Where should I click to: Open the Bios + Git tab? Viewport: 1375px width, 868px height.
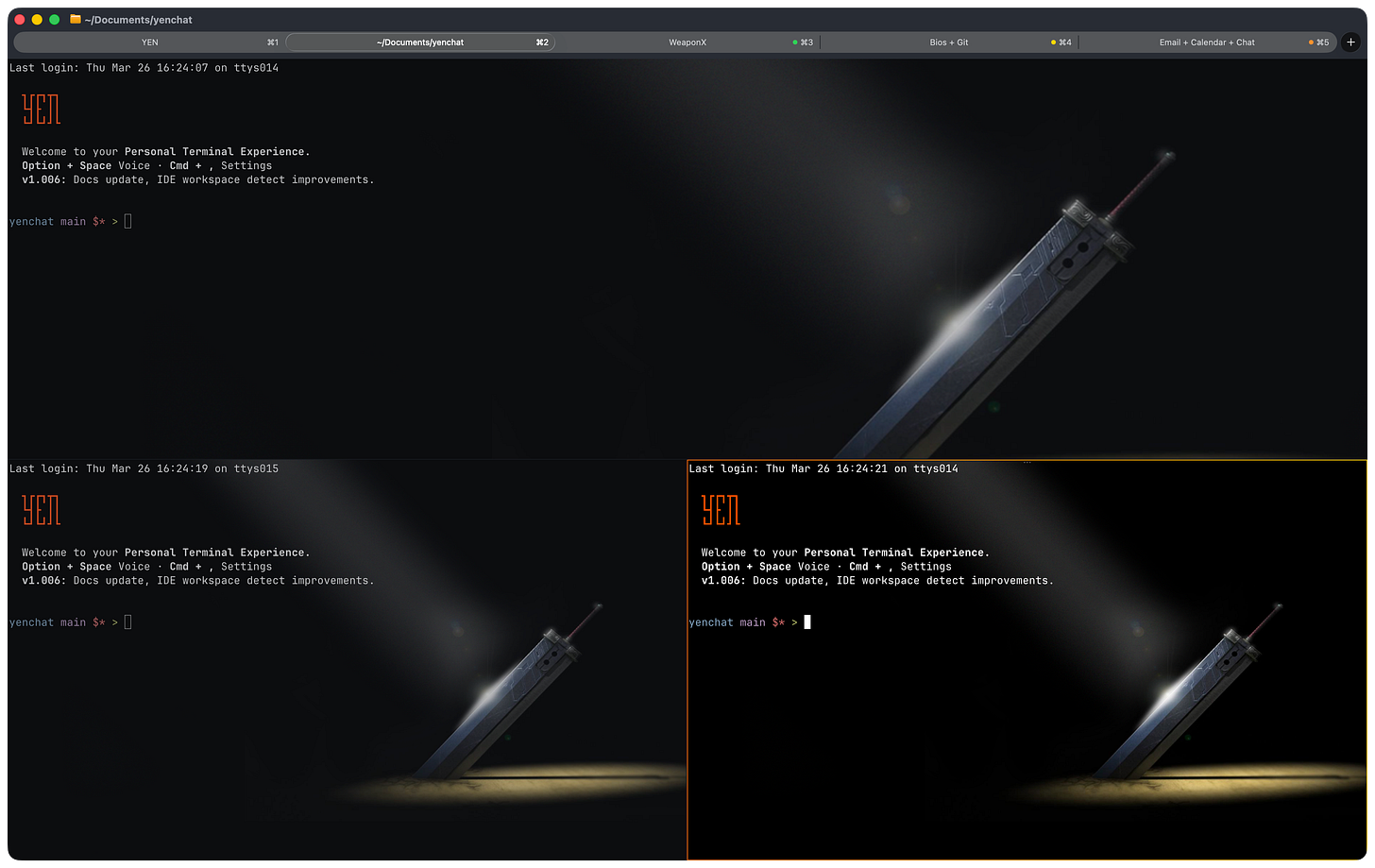[x=949, y=43]
